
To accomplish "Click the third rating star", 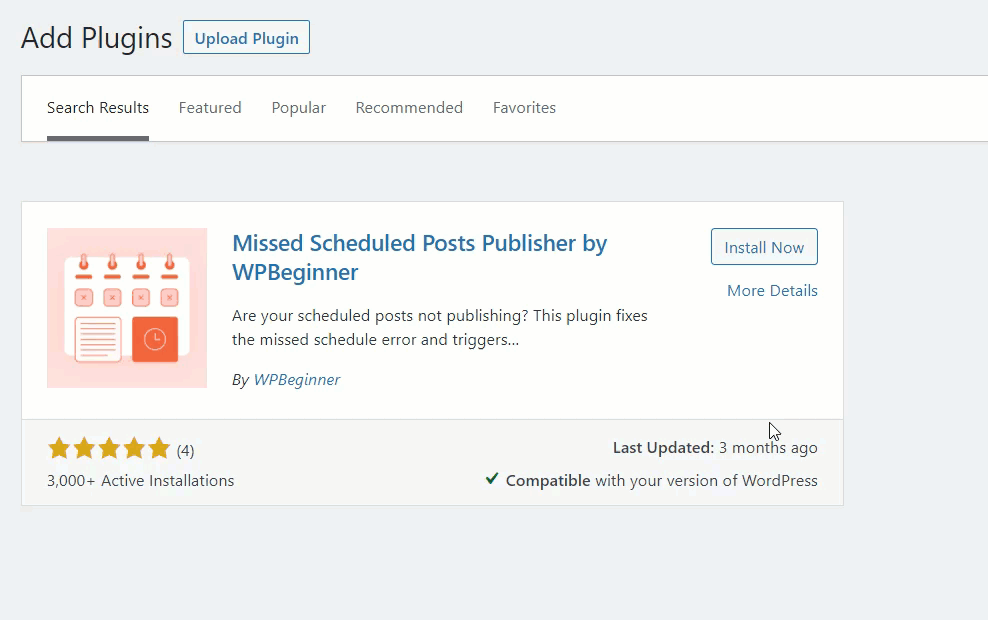I will point(109,448).
